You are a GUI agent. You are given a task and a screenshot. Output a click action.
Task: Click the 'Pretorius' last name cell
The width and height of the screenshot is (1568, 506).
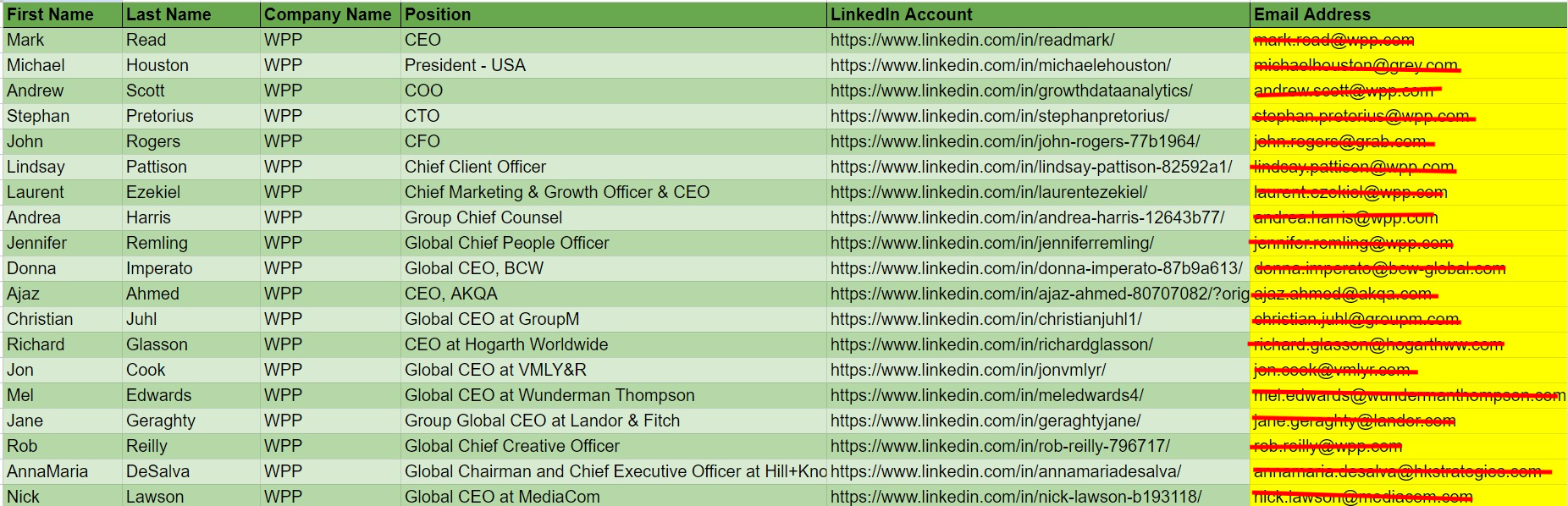(159, 116)
